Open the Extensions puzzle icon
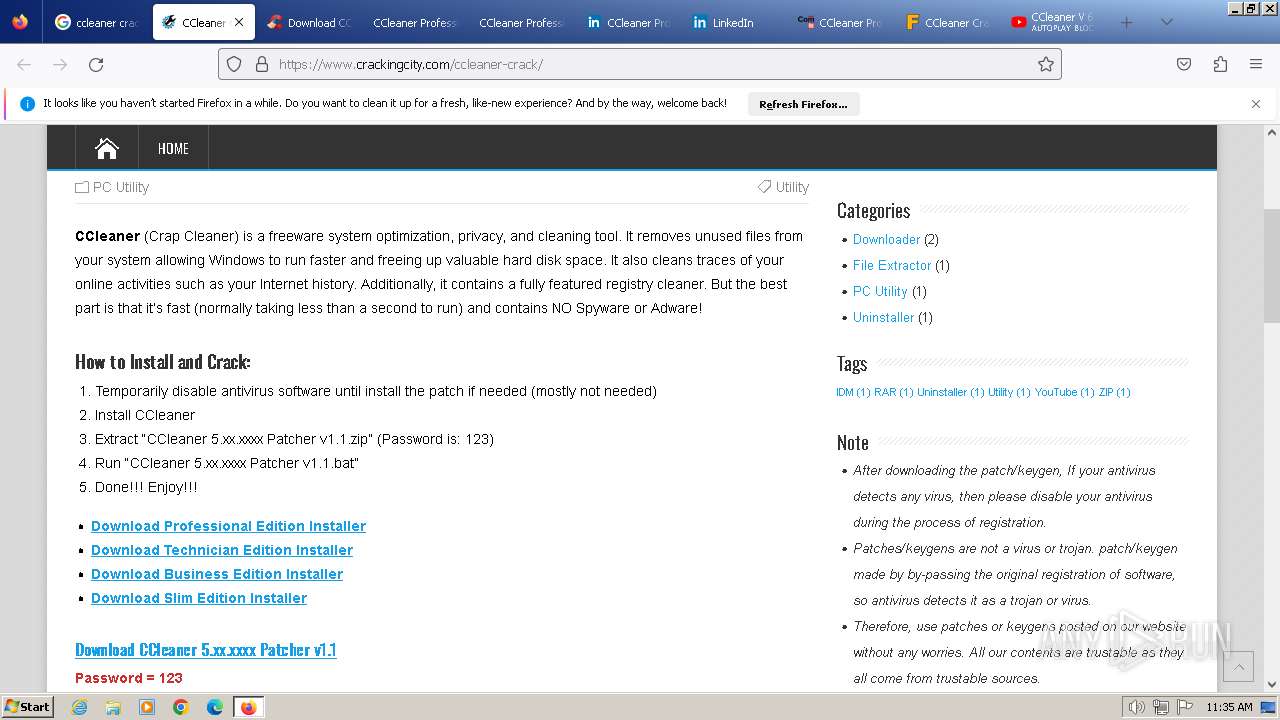The image size is (1280, 720). click(x=1220, y=64)
